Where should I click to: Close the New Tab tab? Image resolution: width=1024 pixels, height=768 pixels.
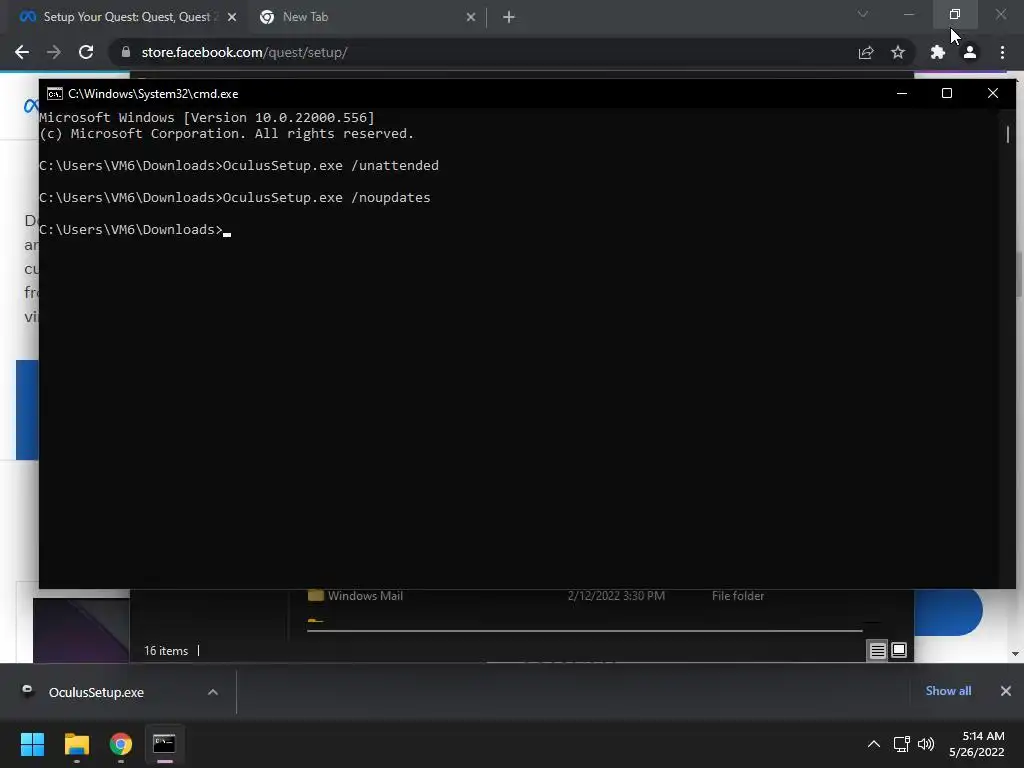[x=471, y=17]
